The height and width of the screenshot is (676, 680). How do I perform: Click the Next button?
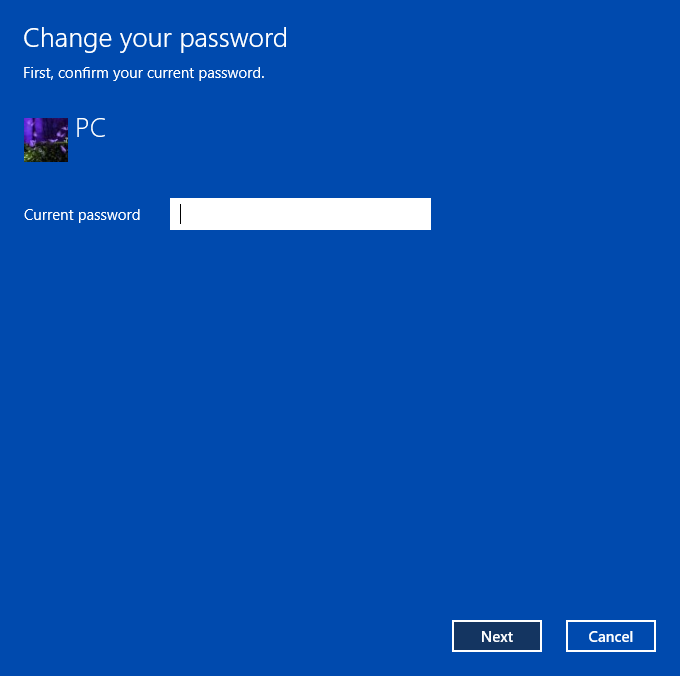point(497,636)
